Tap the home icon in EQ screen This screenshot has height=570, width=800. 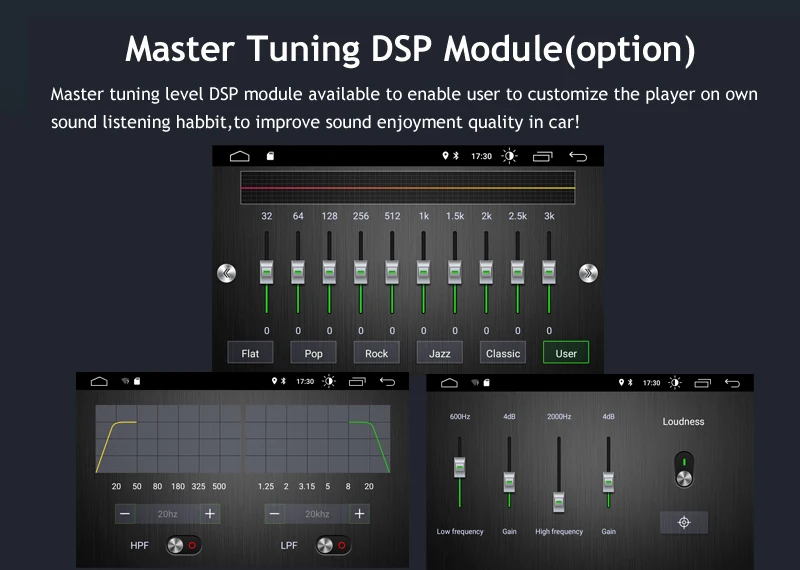239,156
